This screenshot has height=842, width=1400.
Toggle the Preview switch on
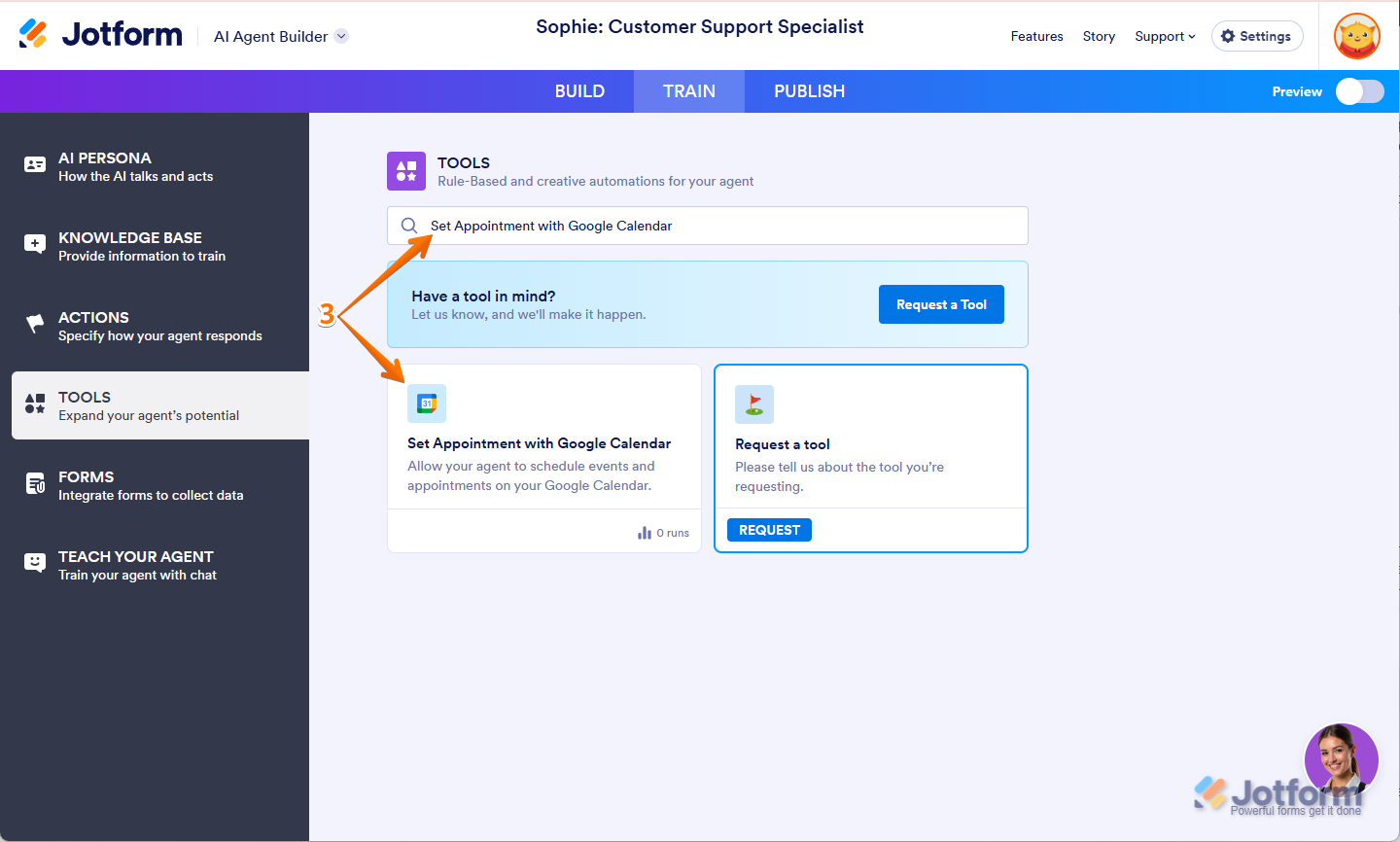1359,91
